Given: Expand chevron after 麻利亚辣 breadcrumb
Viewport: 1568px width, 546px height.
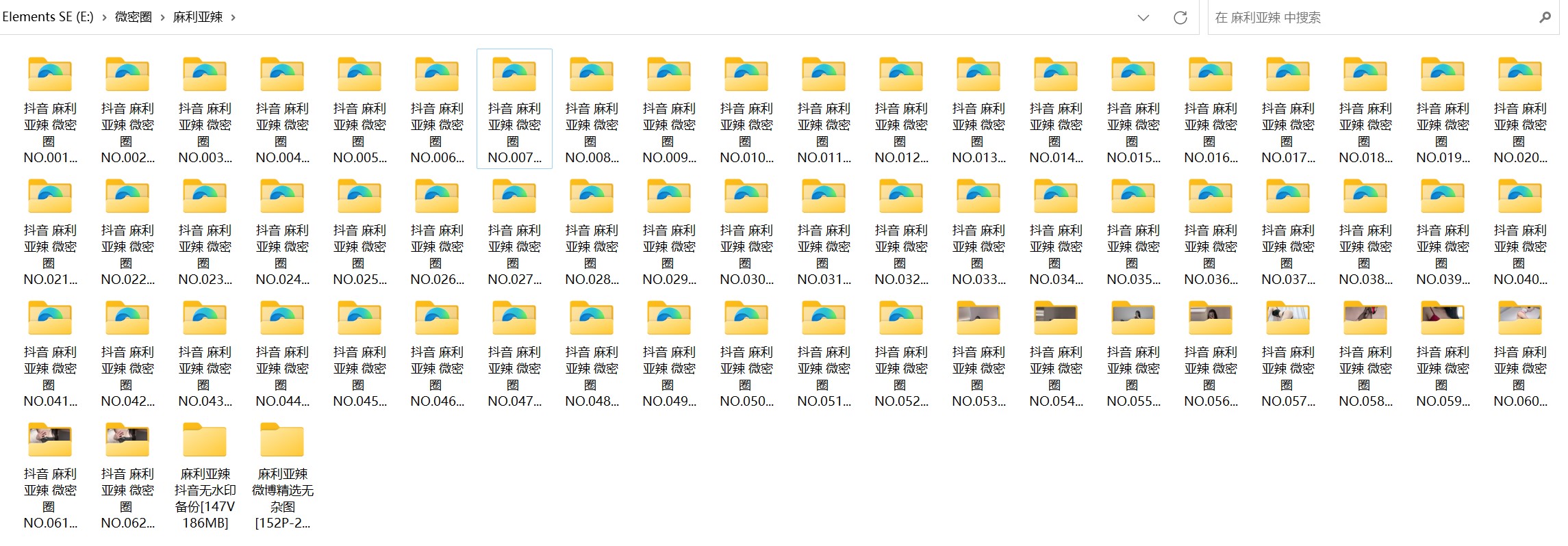Looking at the screenshot, I should 233,18.
